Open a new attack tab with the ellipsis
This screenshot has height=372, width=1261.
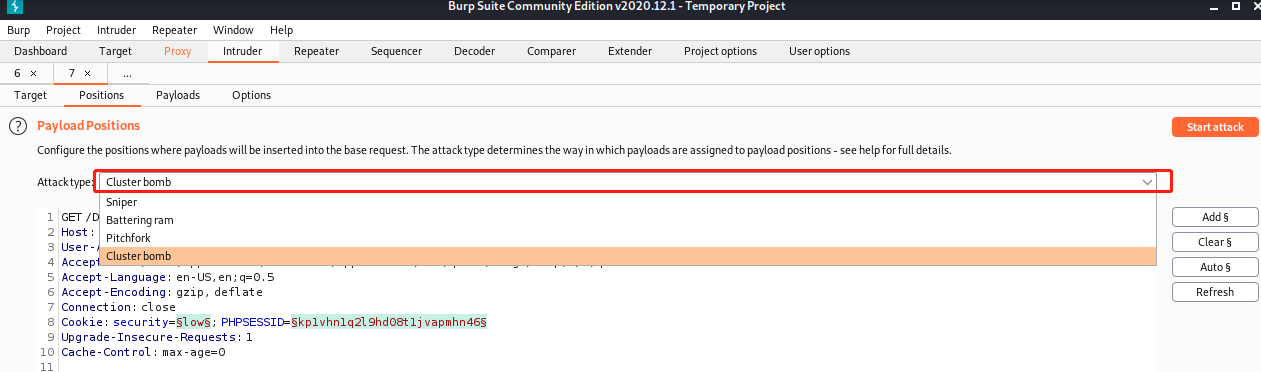pyautogui.click(x=127, y=74)
